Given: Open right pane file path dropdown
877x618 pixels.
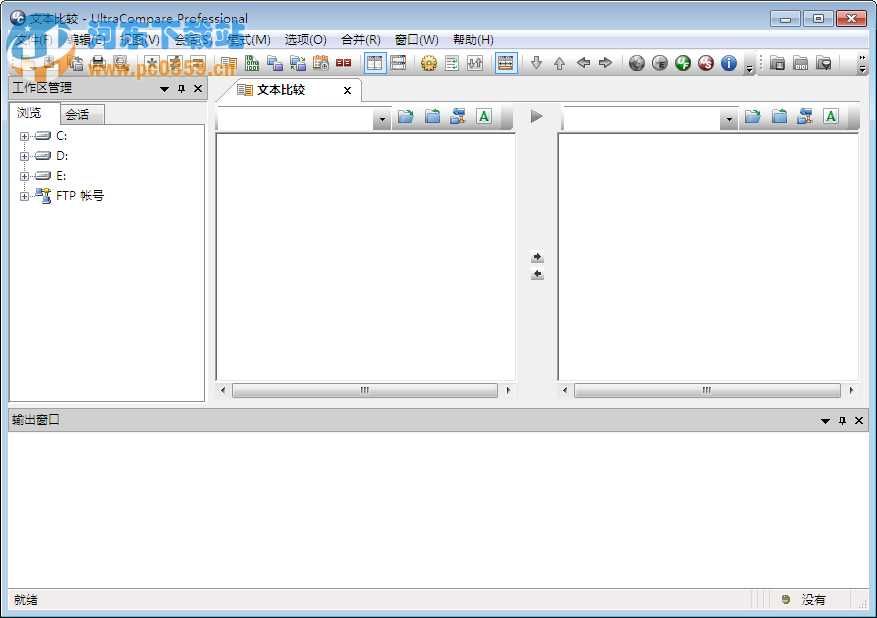Looking at the screenshot, I should [x=729, y=119].
